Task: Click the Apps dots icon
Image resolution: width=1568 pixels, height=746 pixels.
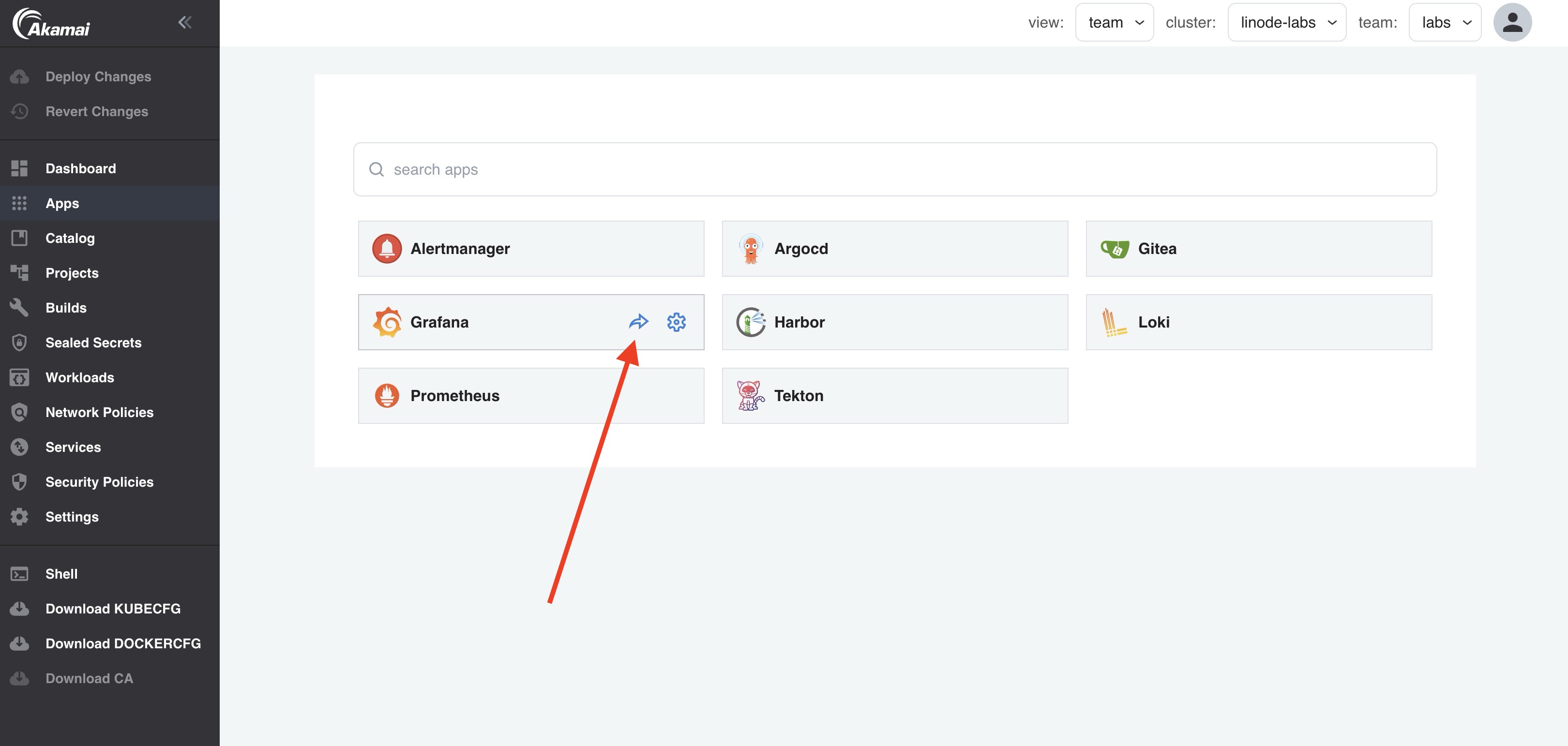Action: click(x=19, y=203)
